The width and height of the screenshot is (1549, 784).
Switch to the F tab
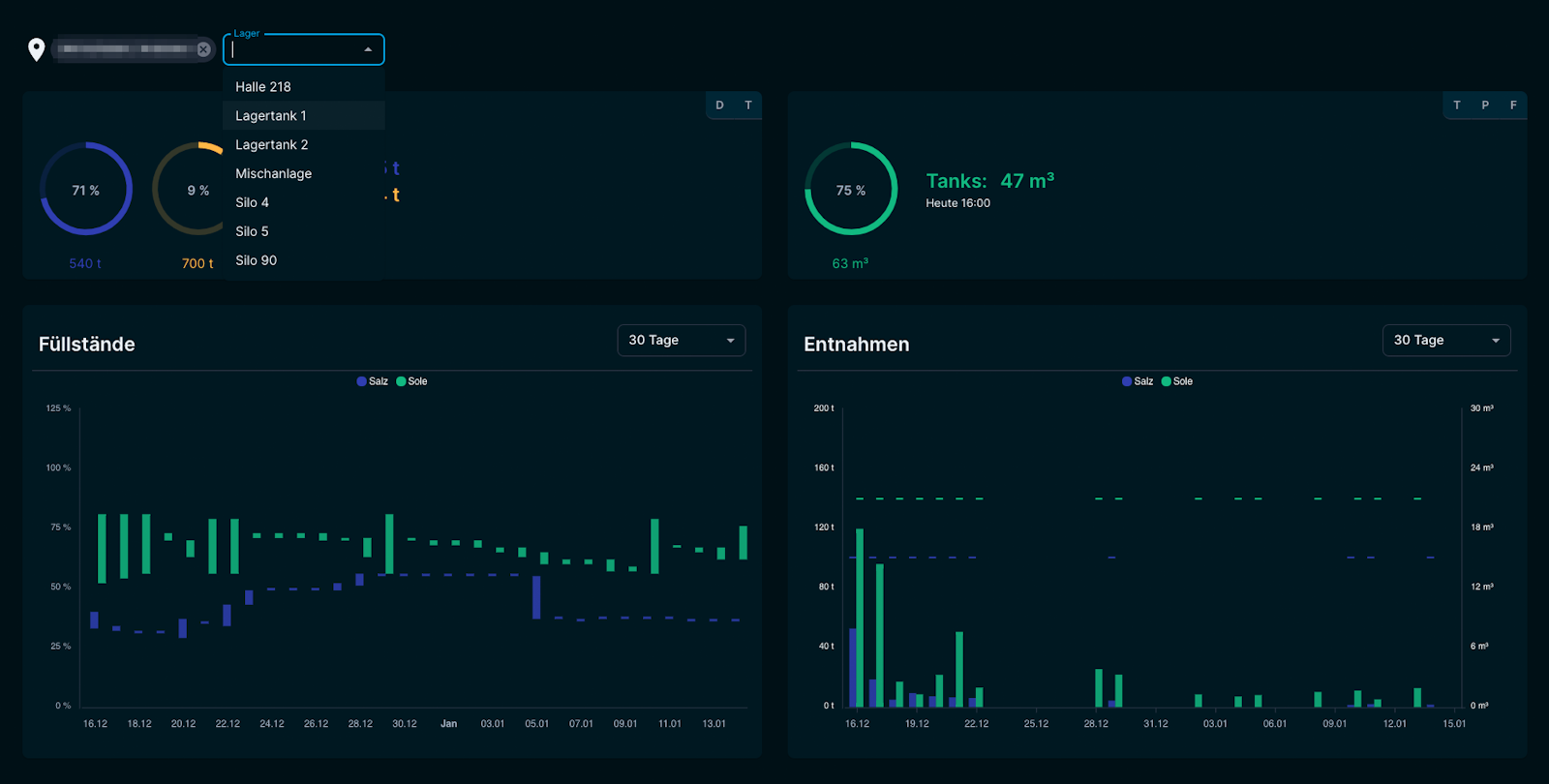tap(1513, 106)
